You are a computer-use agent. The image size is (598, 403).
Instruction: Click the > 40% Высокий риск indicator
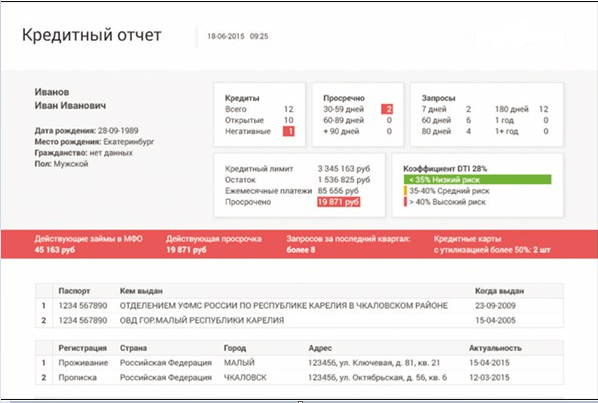coord(445,202)
